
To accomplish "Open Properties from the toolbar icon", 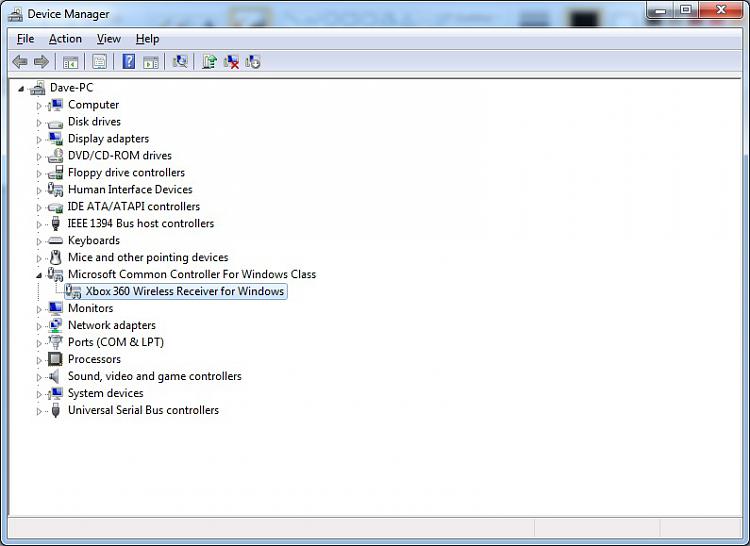I will (x=99, y=62).
